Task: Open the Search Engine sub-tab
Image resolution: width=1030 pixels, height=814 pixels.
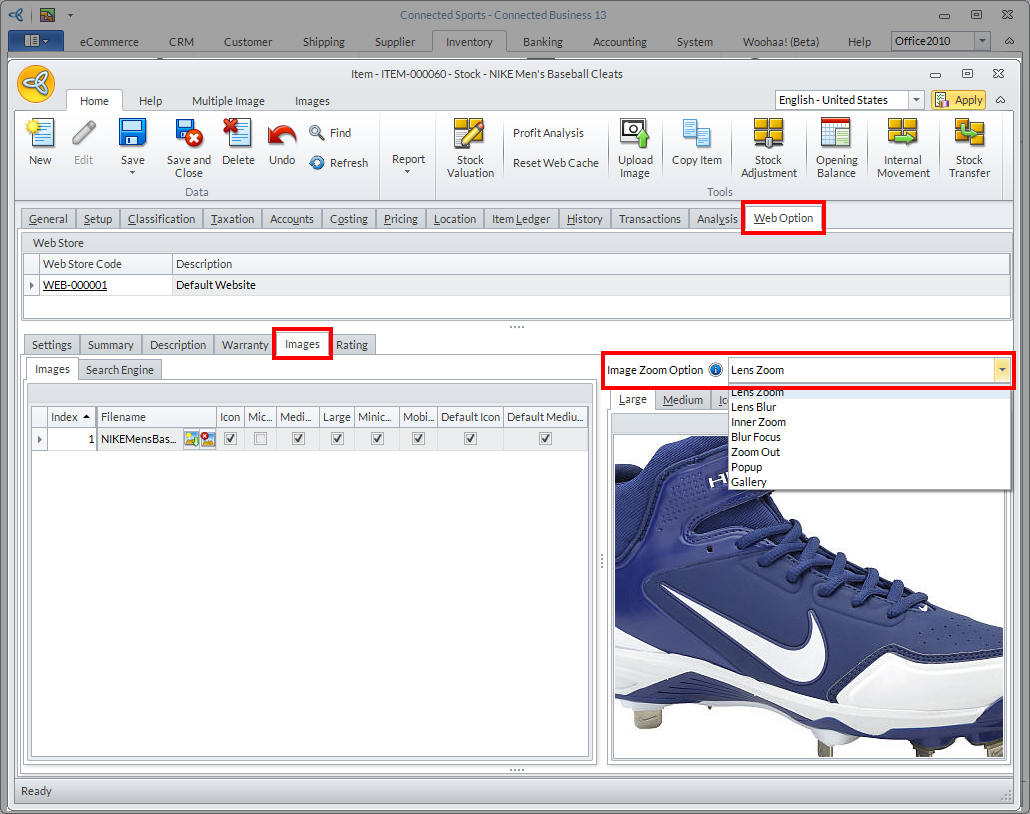Action: (119, 370)
